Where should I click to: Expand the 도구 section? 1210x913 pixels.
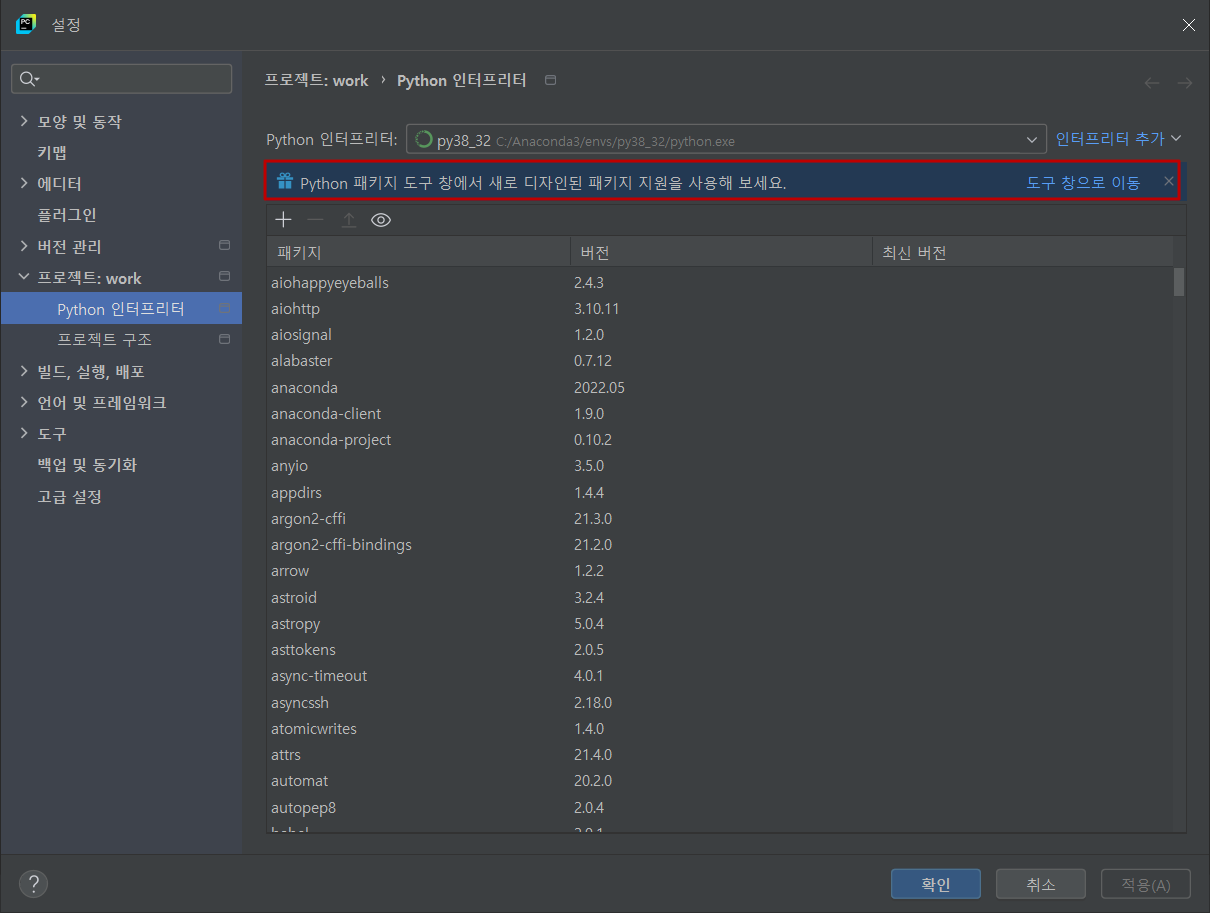[x=24, y=434]
